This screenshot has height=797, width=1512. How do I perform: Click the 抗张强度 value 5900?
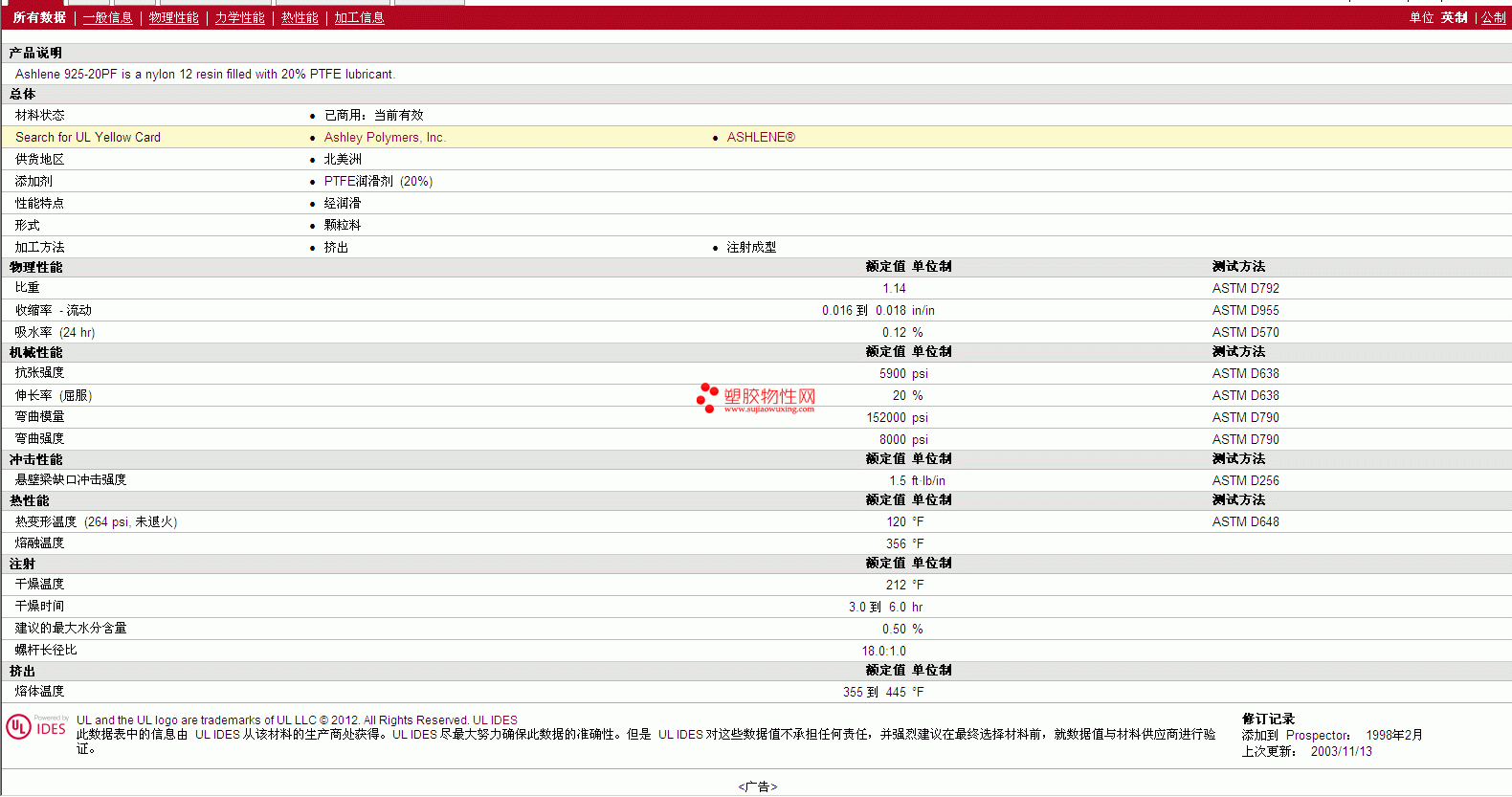(x=893, y=374)
